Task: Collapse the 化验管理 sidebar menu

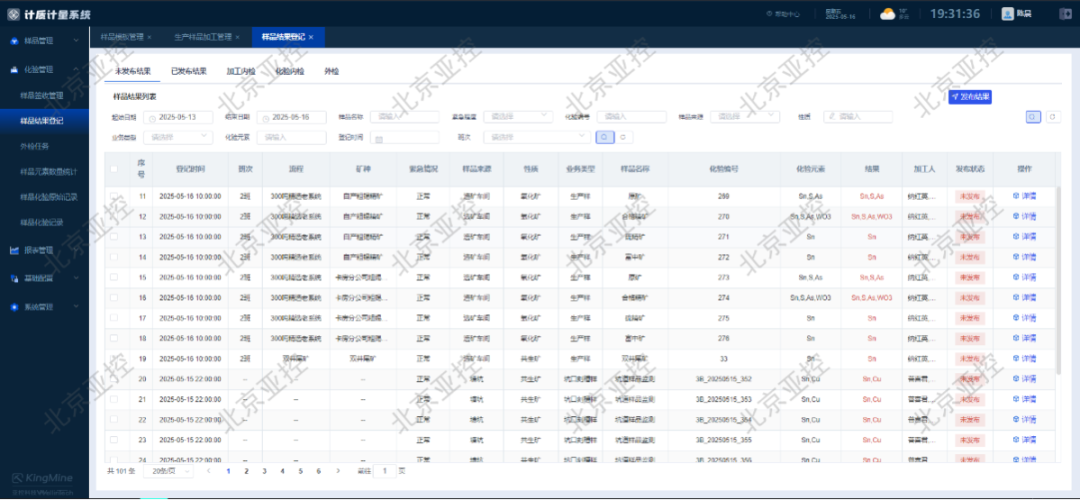Action: click(x=76, y=70)
